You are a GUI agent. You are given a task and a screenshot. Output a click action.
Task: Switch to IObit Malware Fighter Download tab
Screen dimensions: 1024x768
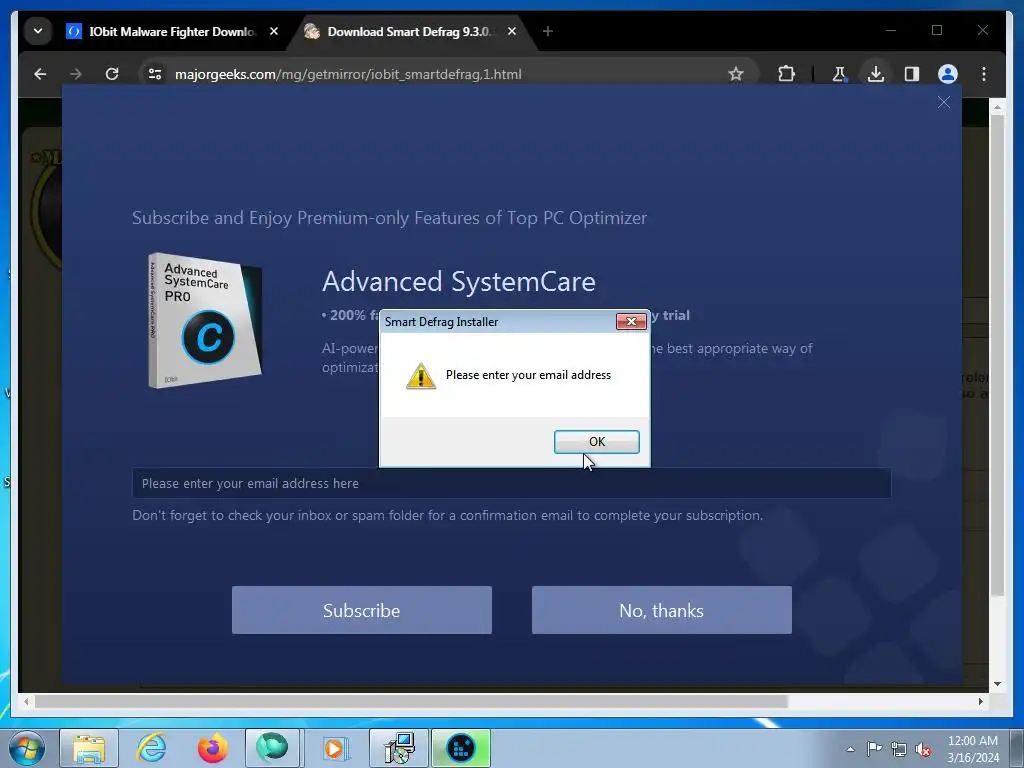point(172,31)
